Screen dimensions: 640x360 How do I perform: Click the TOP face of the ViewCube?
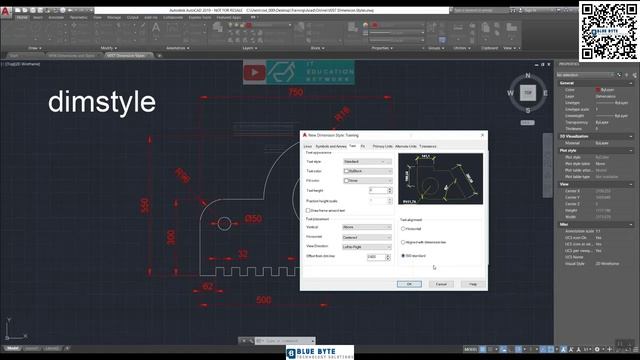click(x=528, y=93)
